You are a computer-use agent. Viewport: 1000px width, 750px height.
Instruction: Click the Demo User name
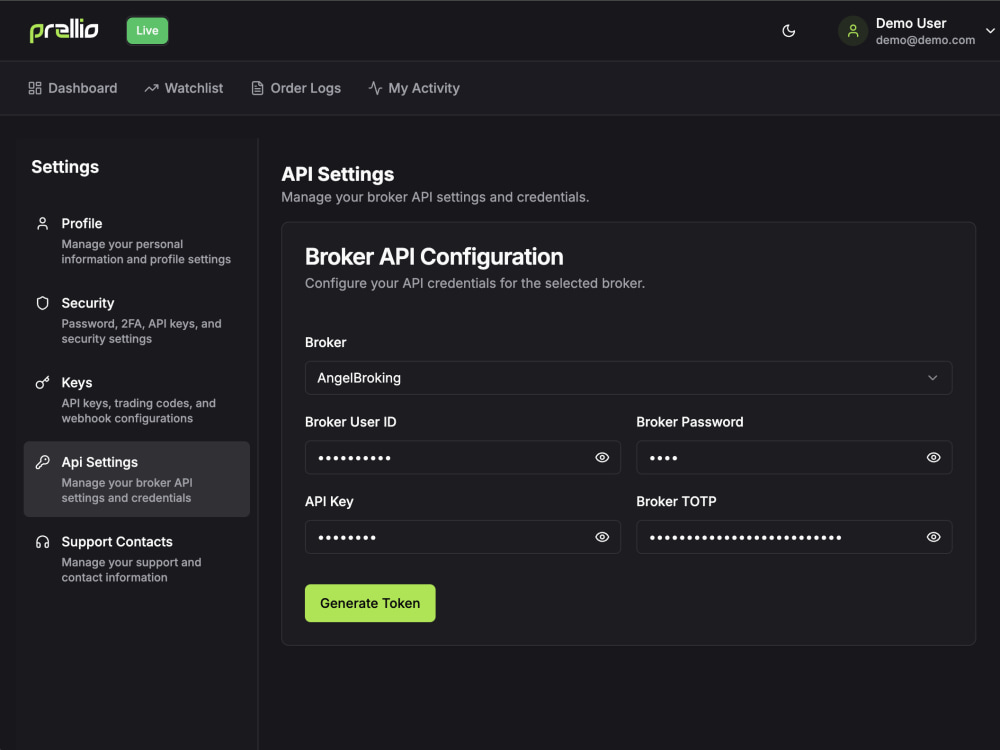tap(911, 23)
